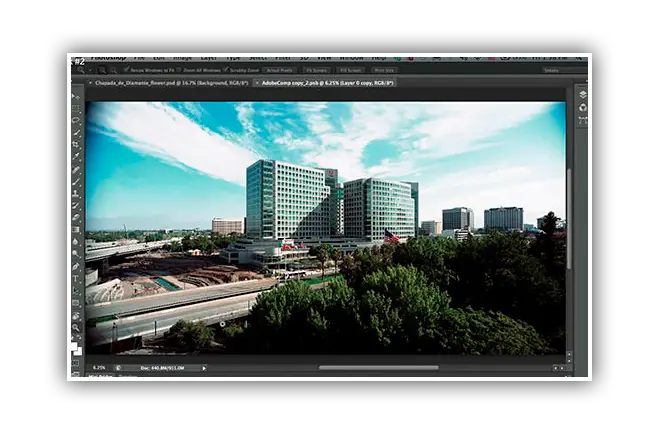Expand the status bar Doc info arrow

pyautogui.click(x=204, y=368)
